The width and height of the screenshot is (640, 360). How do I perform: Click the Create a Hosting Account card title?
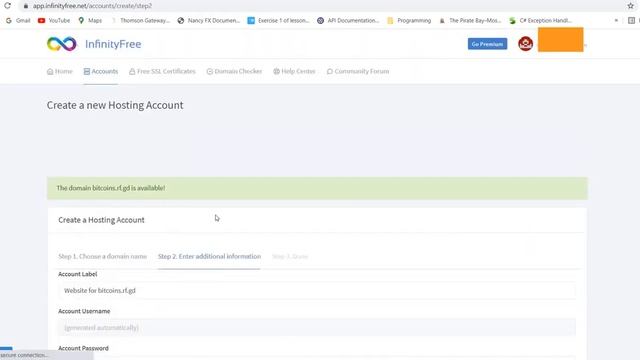click(x=101, y=220)
